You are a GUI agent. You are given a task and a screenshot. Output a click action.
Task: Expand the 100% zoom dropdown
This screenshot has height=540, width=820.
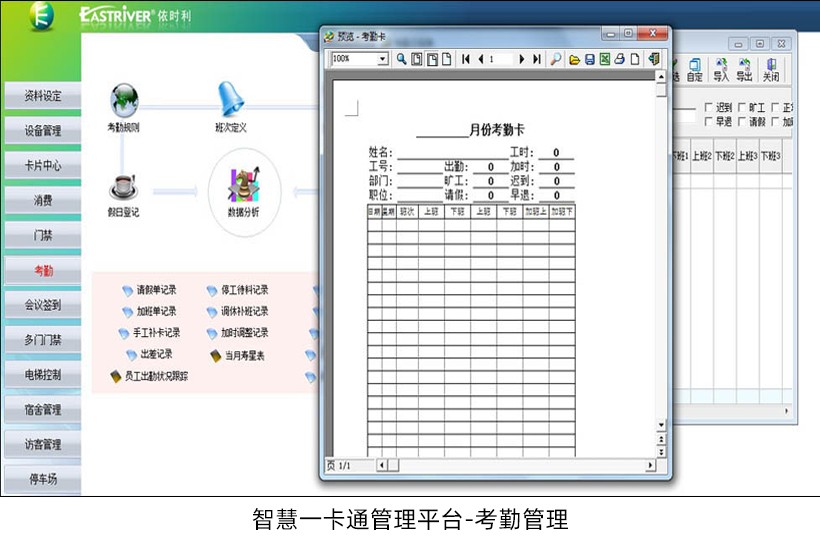[x=382, y=59]
